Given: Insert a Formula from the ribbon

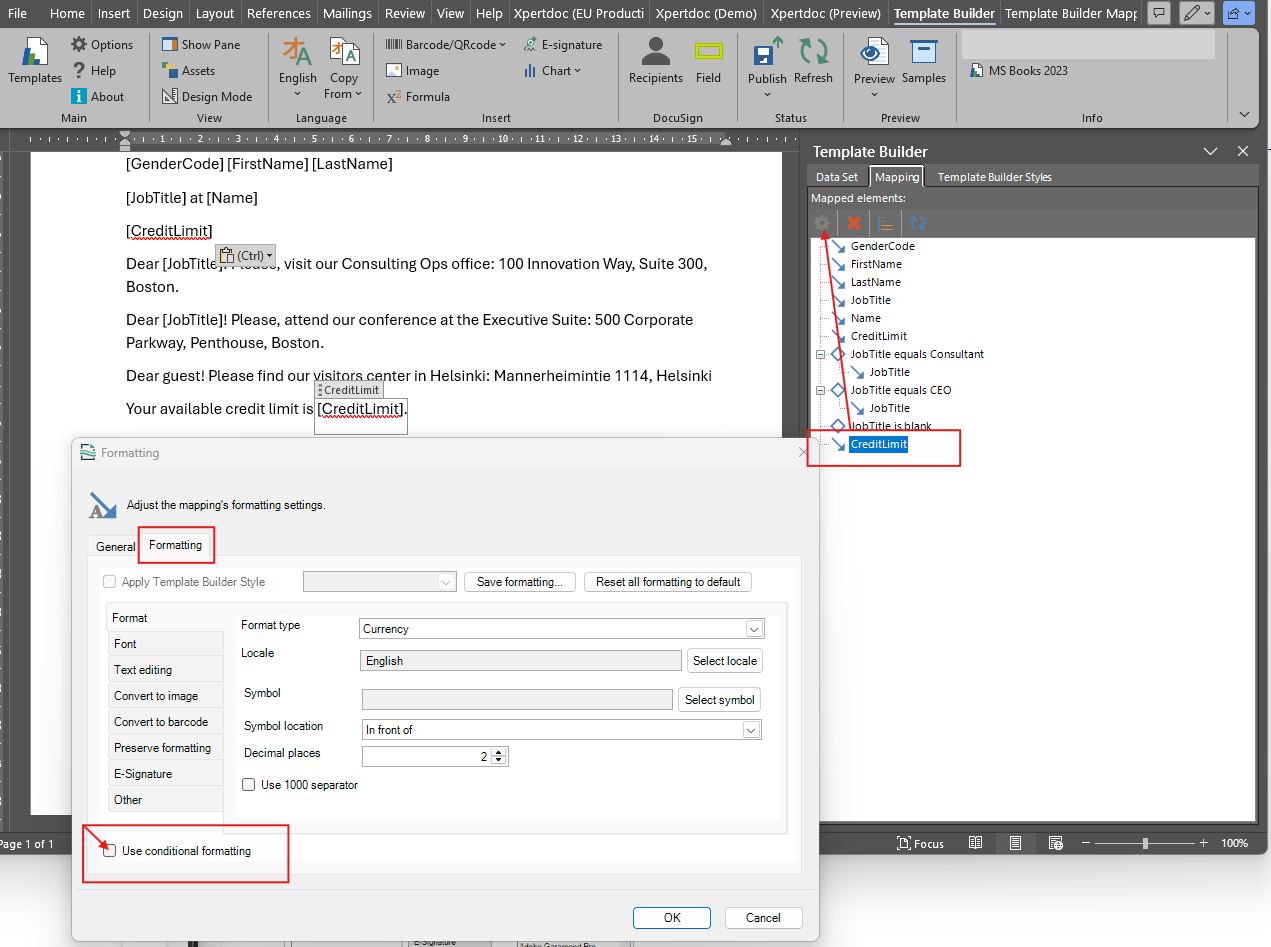Looking at the screenshot, I should pyautogui.click(x=418, y=97).
